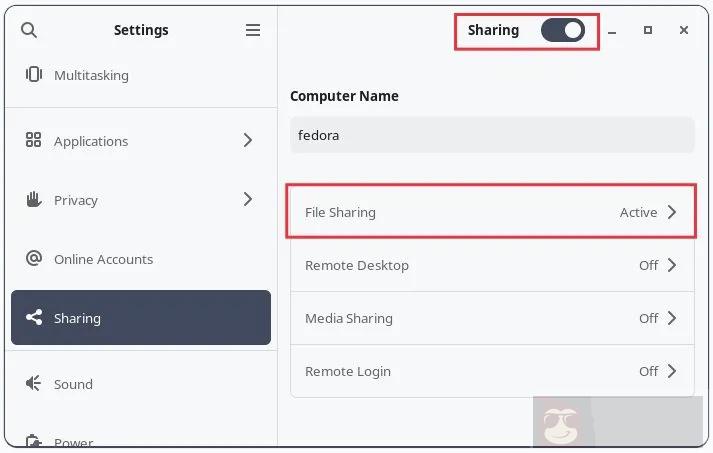Select Online Accounts in the sidebar
Viewport: 713px width, 453px height.
point(104,259)
